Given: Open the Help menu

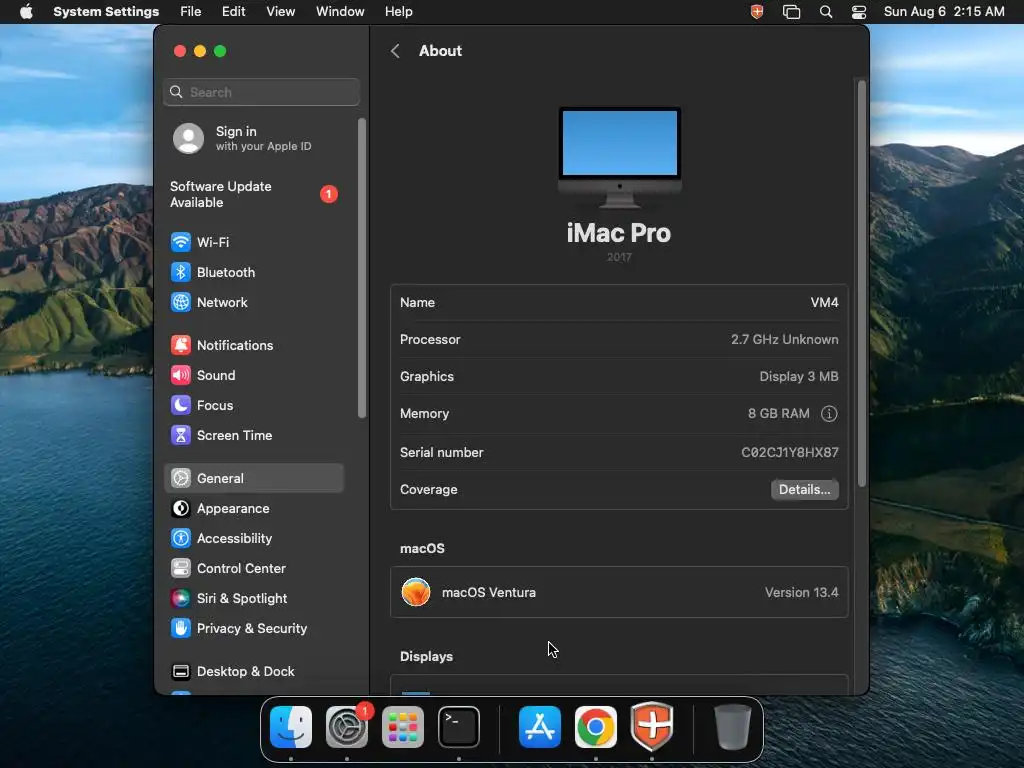Looking at the screenshot, I should click(398, 12).
